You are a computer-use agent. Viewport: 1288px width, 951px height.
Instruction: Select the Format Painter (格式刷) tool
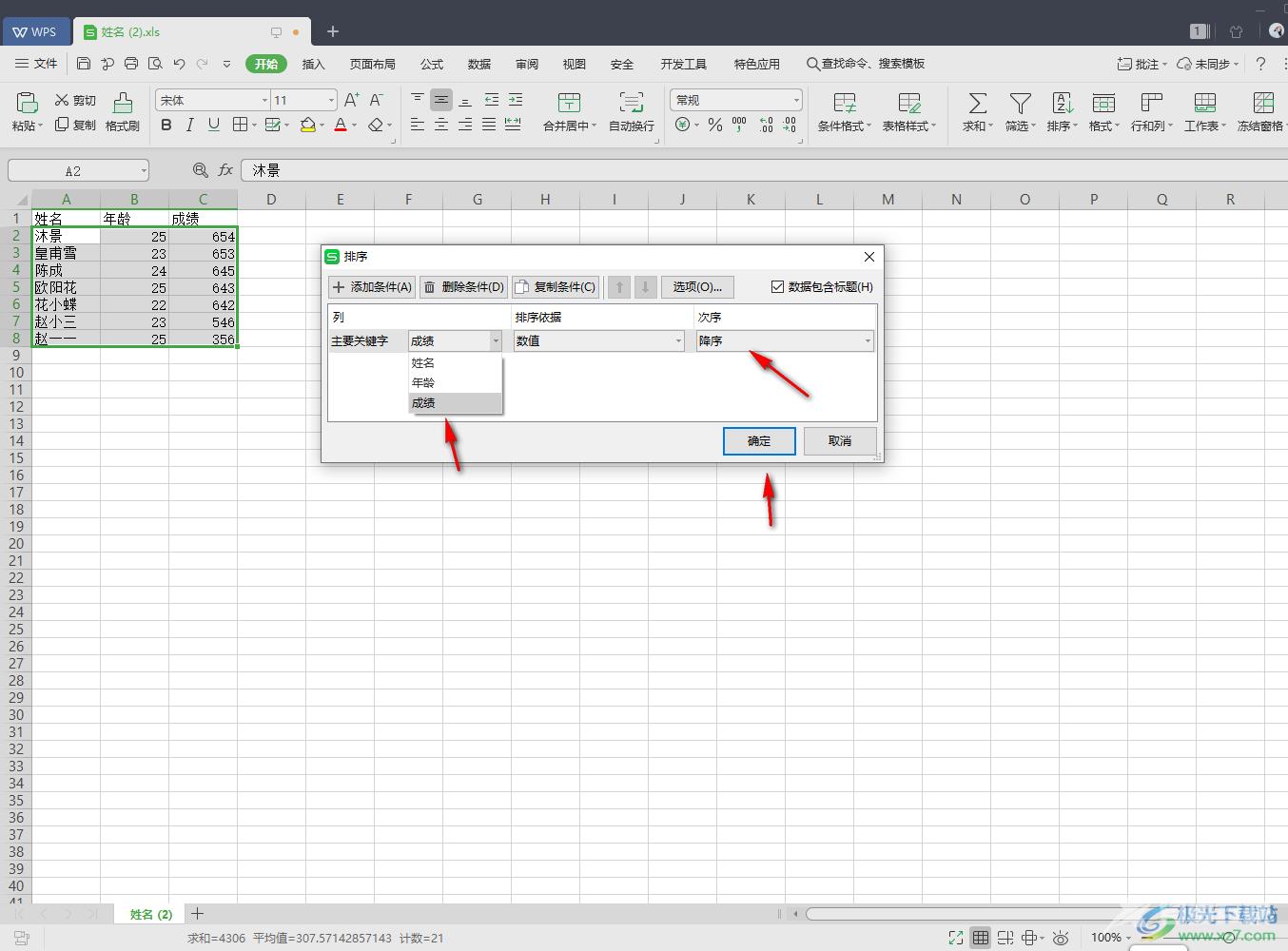coord(123,112)
